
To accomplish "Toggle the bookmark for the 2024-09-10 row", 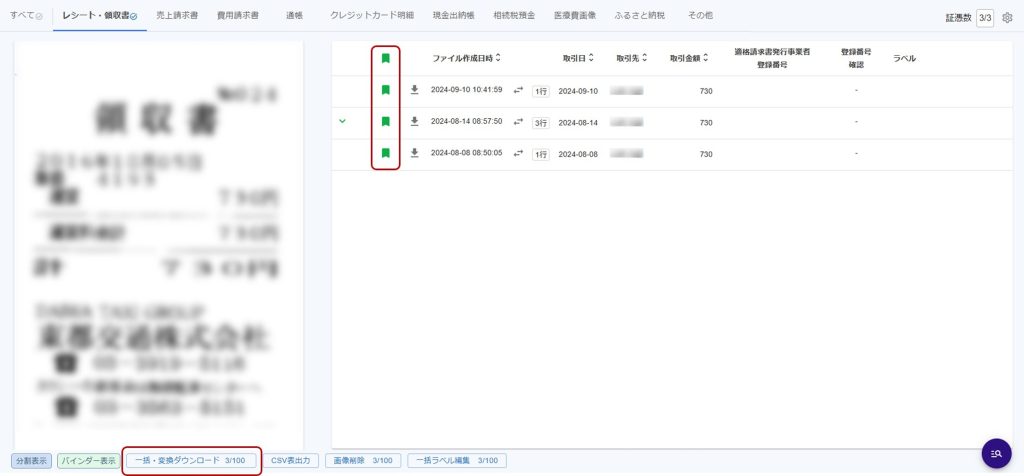I will 385,91.
